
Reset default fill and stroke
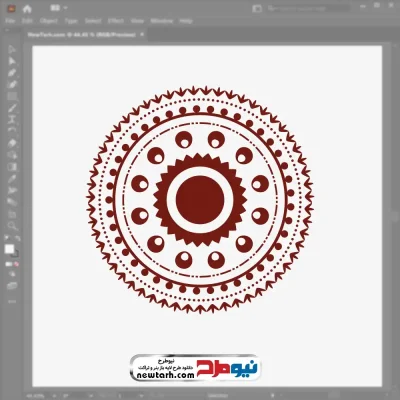tap(6, 238)
